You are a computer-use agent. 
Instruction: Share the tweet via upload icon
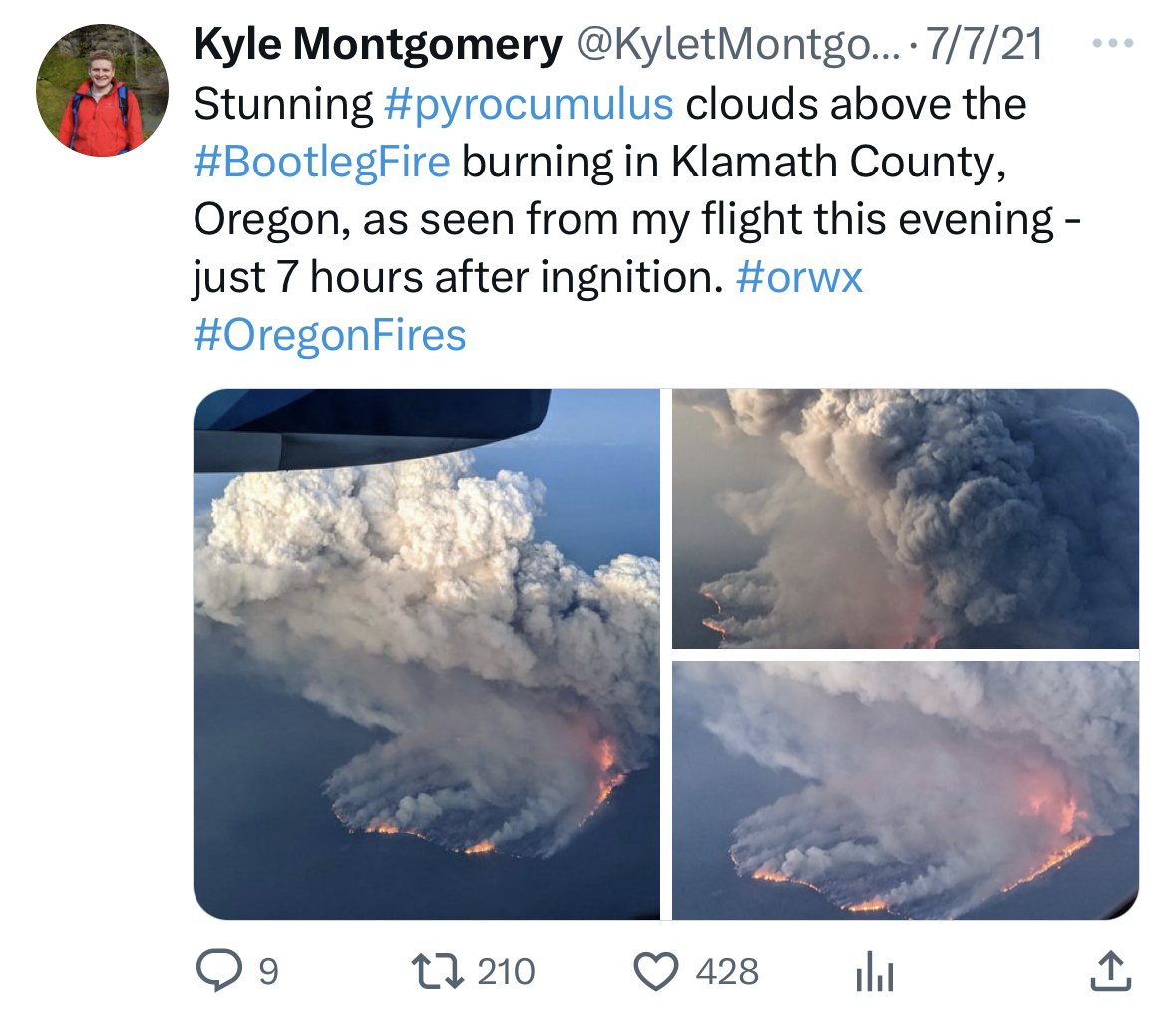(1111, 971)
